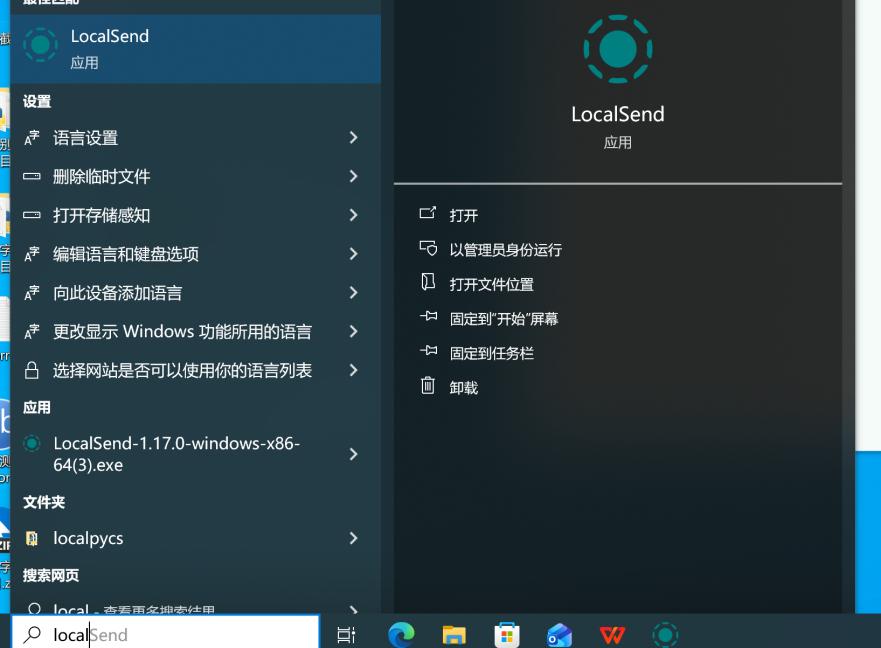Open 更改显示 Windows 功能所用的语言 result
Image resolution: width=881 pixels, height=648 pixels.
(x=196, y=332)
